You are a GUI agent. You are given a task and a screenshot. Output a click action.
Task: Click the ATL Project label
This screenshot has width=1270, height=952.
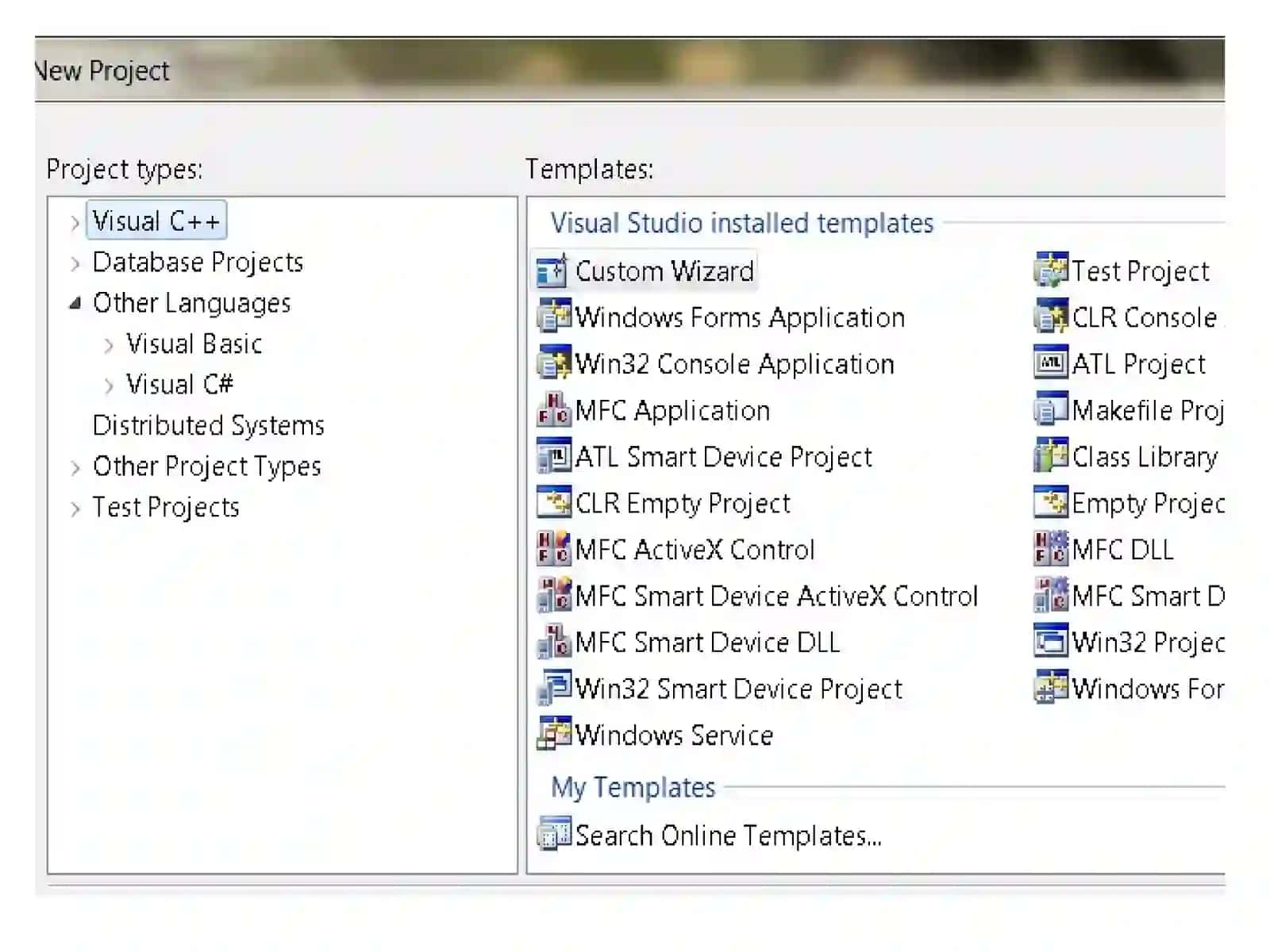(x=1139, y=363)
